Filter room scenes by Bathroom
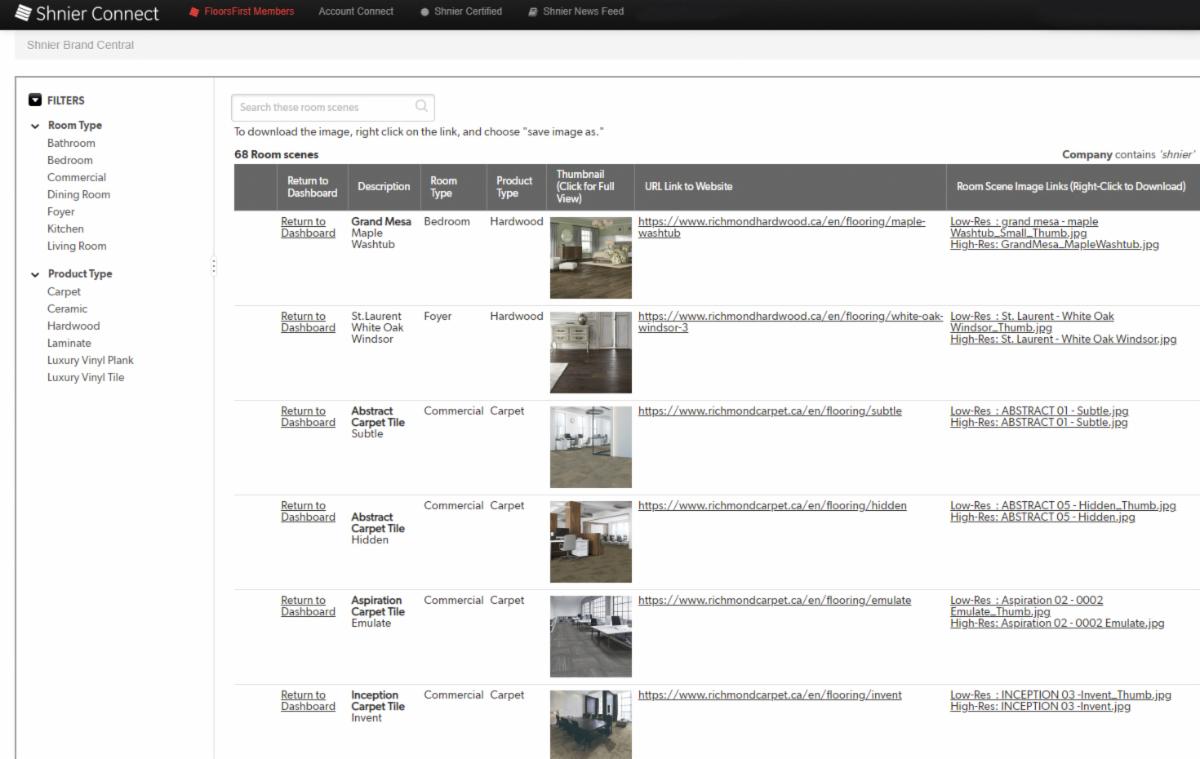1200x759 pixels. pos(71,142)
